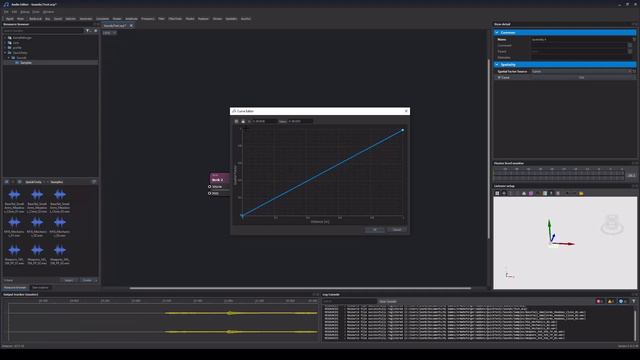
Task: Click first icon in Listener setup toolbar
Action: (497, 193)
